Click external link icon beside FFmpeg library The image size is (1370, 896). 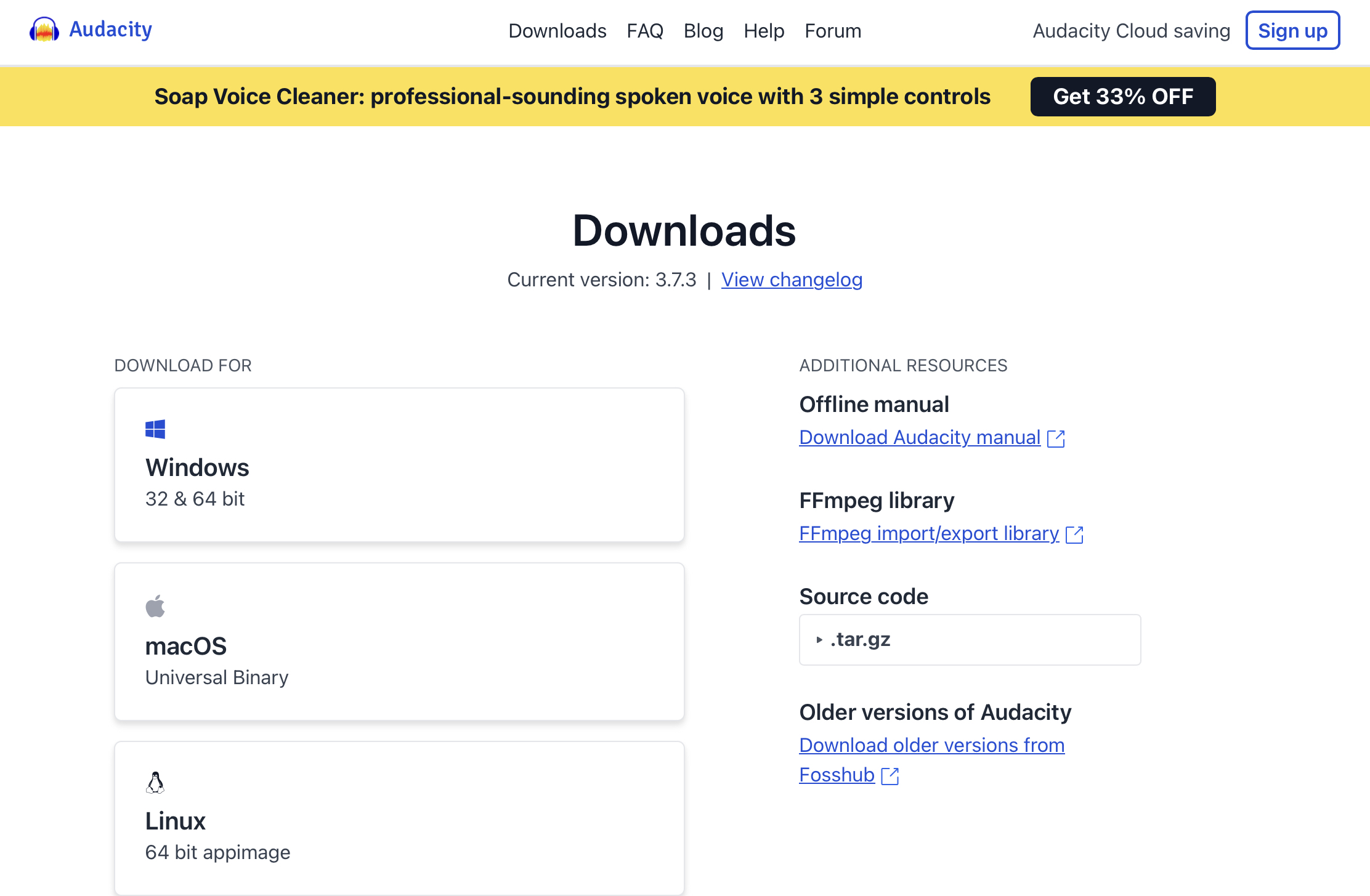coord(1074,535)
